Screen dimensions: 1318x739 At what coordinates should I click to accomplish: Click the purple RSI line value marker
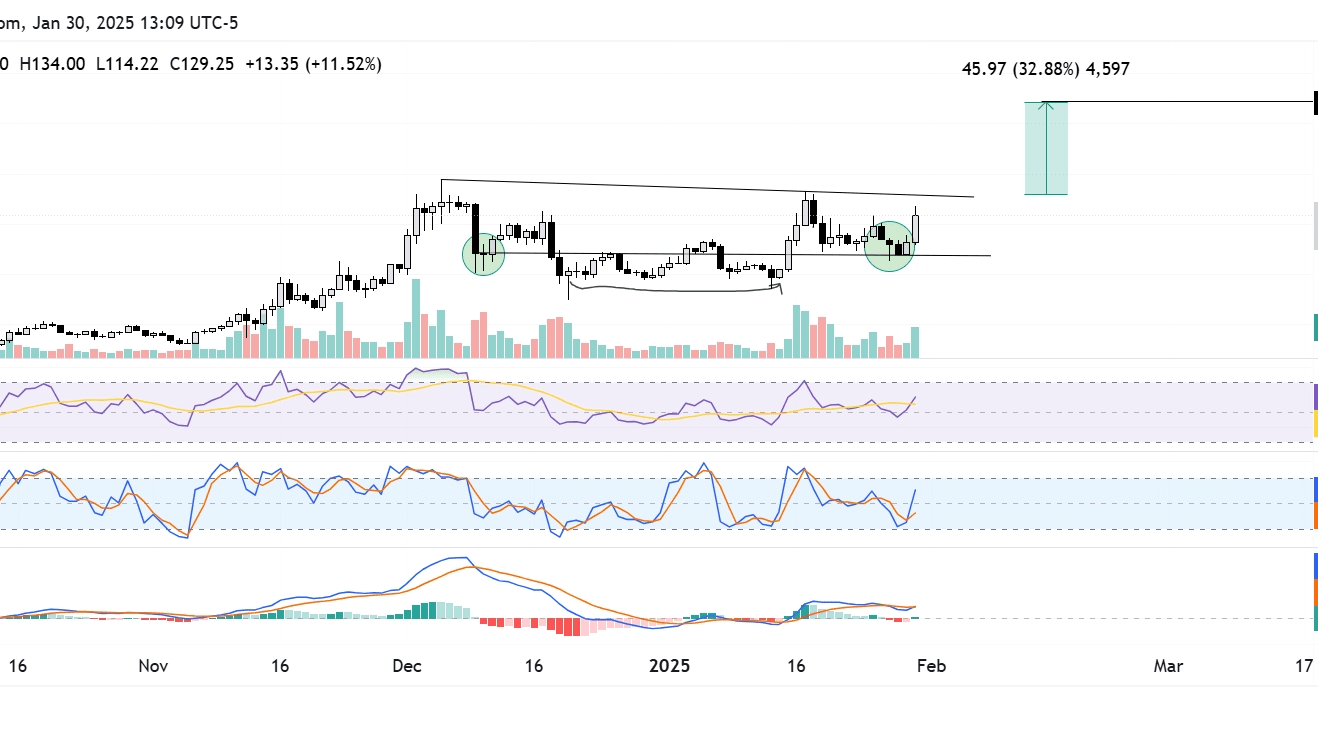(1314, 396)
